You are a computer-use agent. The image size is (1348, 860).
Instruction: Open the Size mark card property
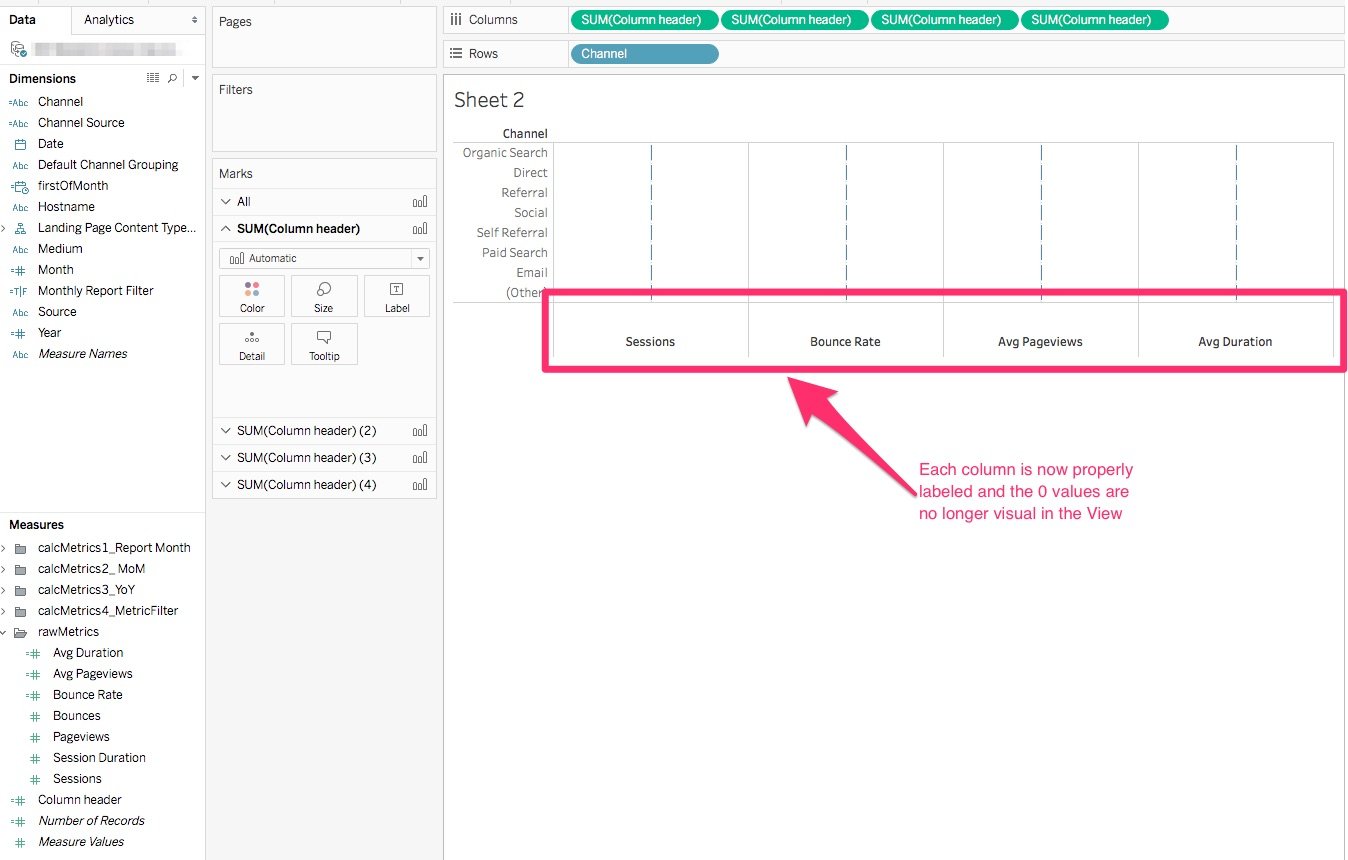[x=324, y=295]
